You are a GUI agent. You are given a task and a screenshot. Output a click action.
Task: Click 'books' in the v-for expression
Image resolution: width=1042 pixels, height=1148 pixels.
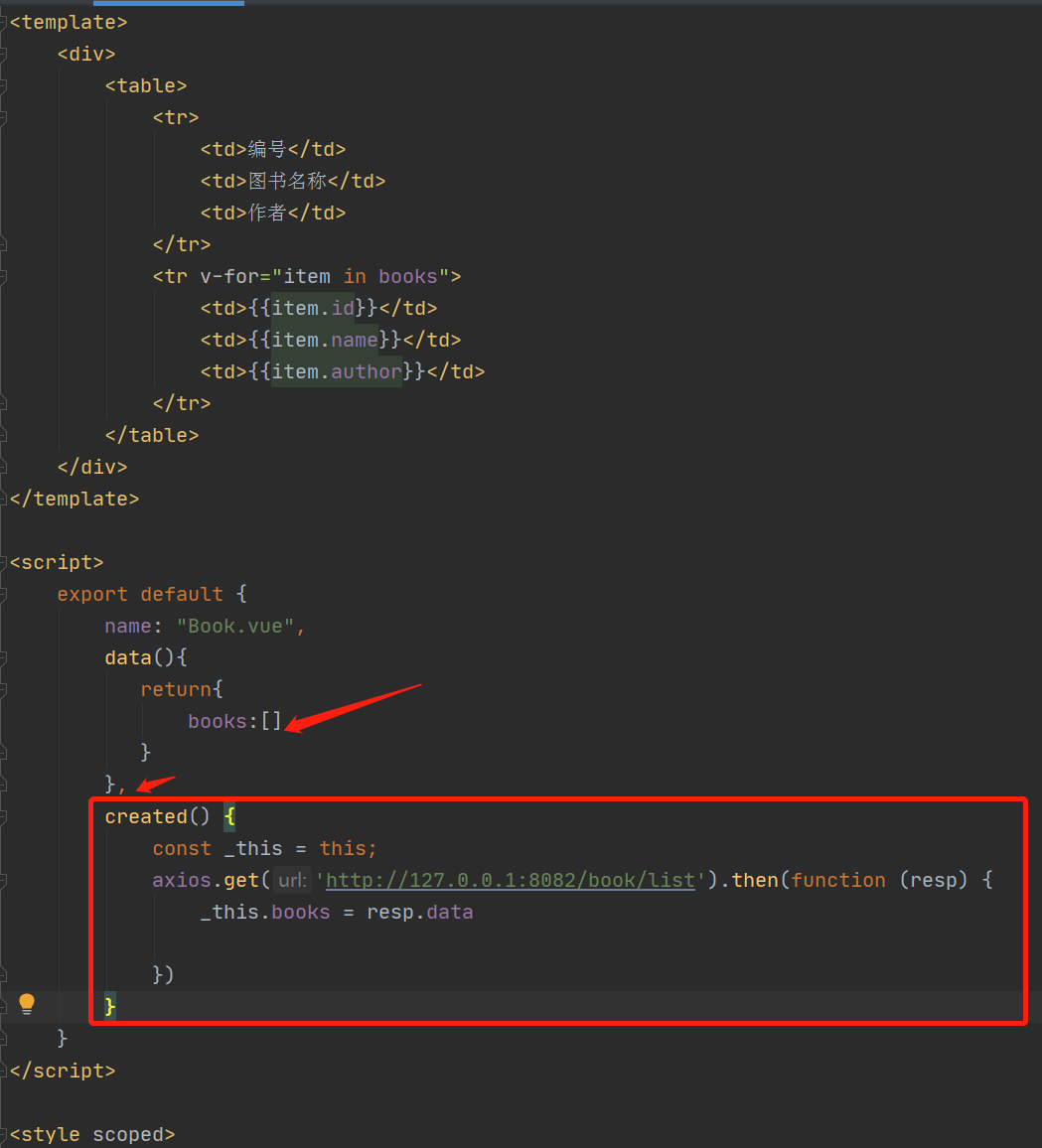pos(408,277)
